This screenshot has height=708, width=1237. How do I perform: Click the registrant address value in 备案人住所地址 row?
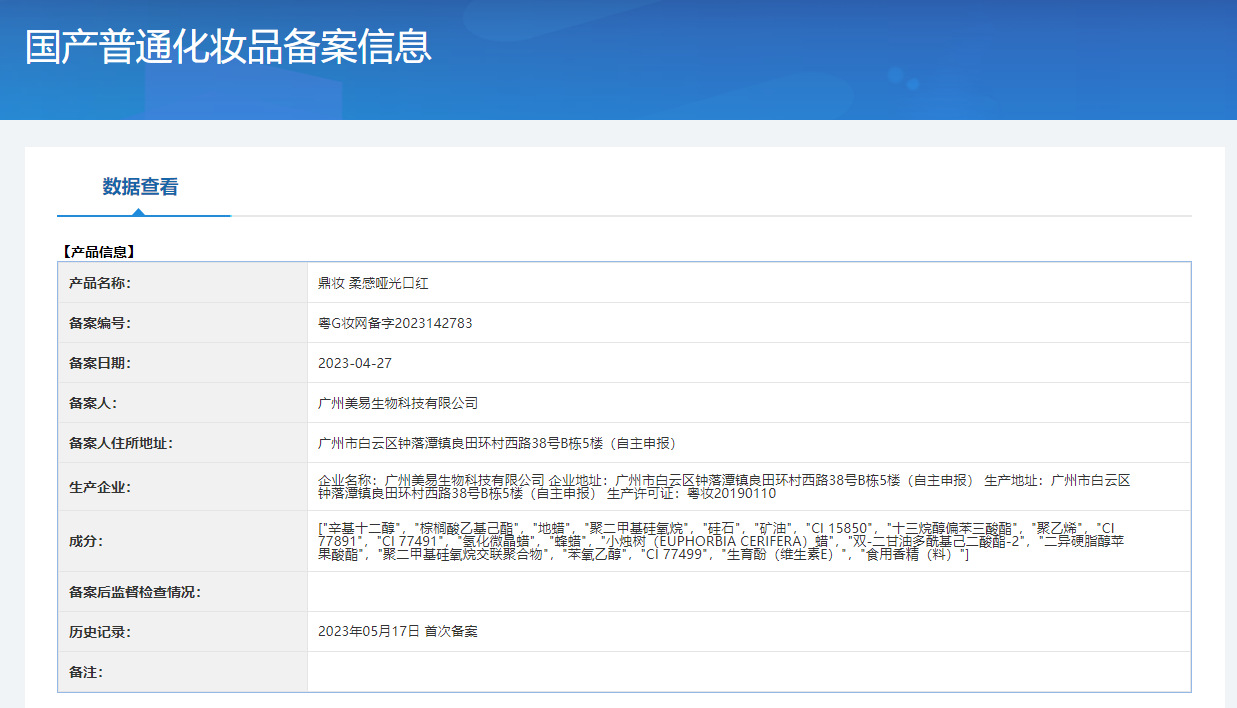point(497,443)
